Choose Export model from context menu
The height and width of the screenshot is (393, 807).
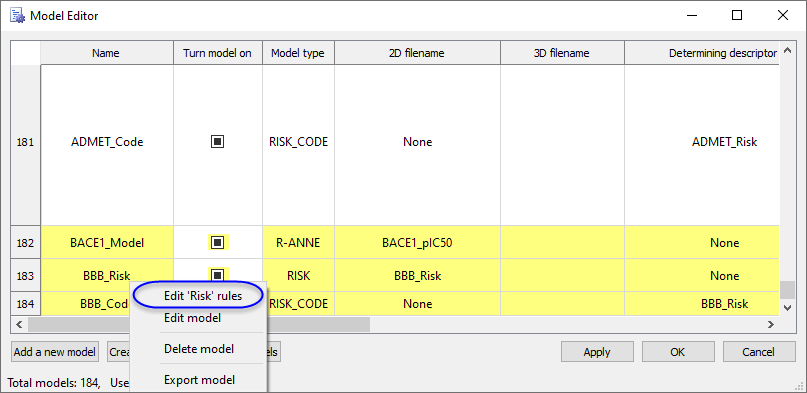[199, 380]
